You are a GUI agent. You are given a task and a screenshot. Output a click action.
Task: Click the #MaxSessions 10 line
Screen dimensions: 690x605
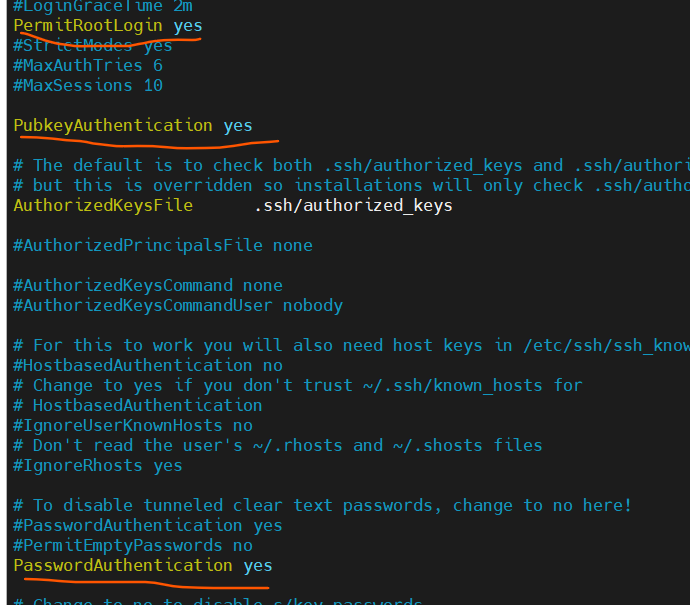click(88, 86)
